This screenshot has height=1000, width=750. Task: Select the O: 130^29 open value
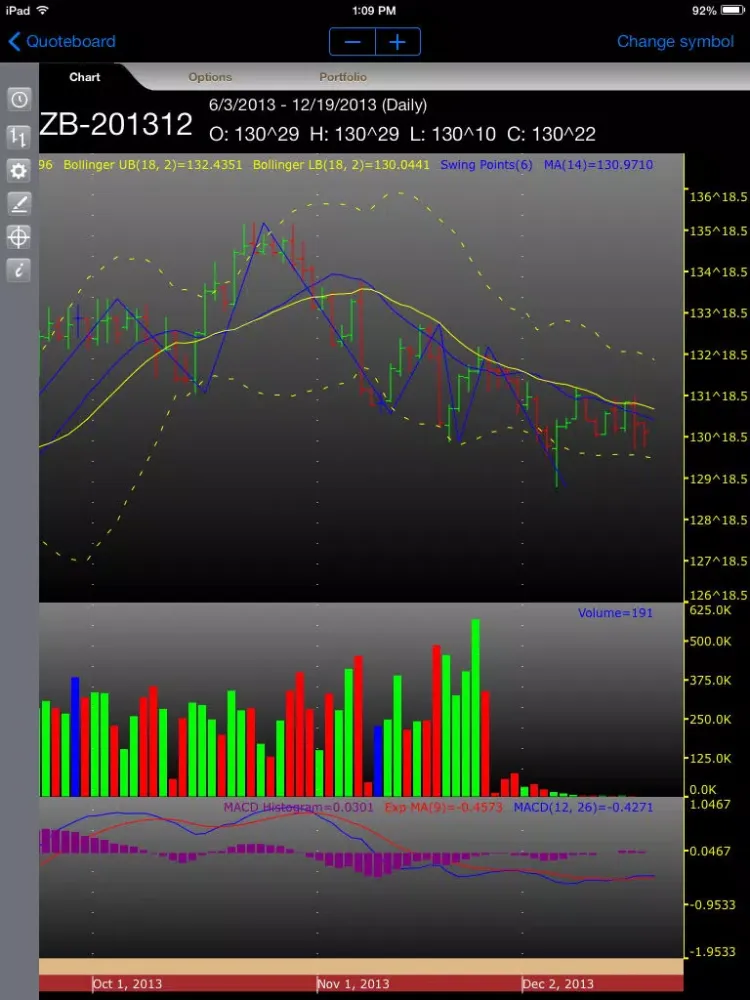tap(254, 134)
